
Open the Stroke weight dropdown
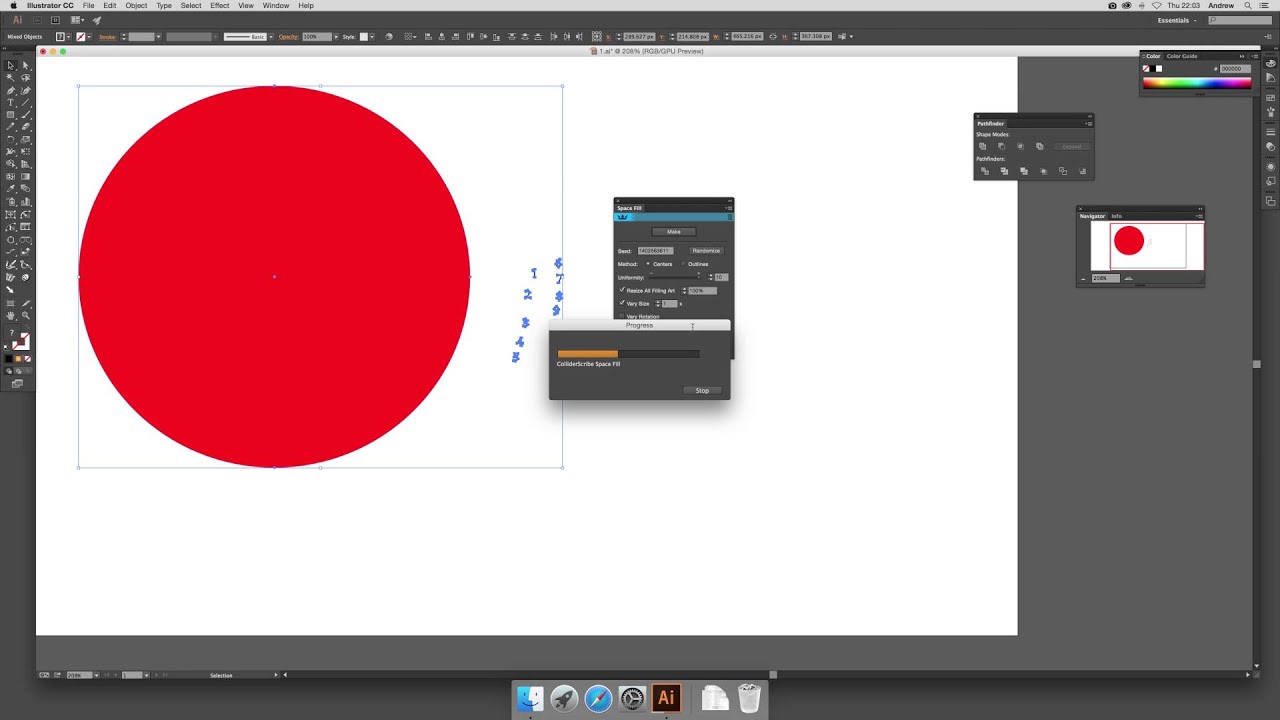coord(159,37)
